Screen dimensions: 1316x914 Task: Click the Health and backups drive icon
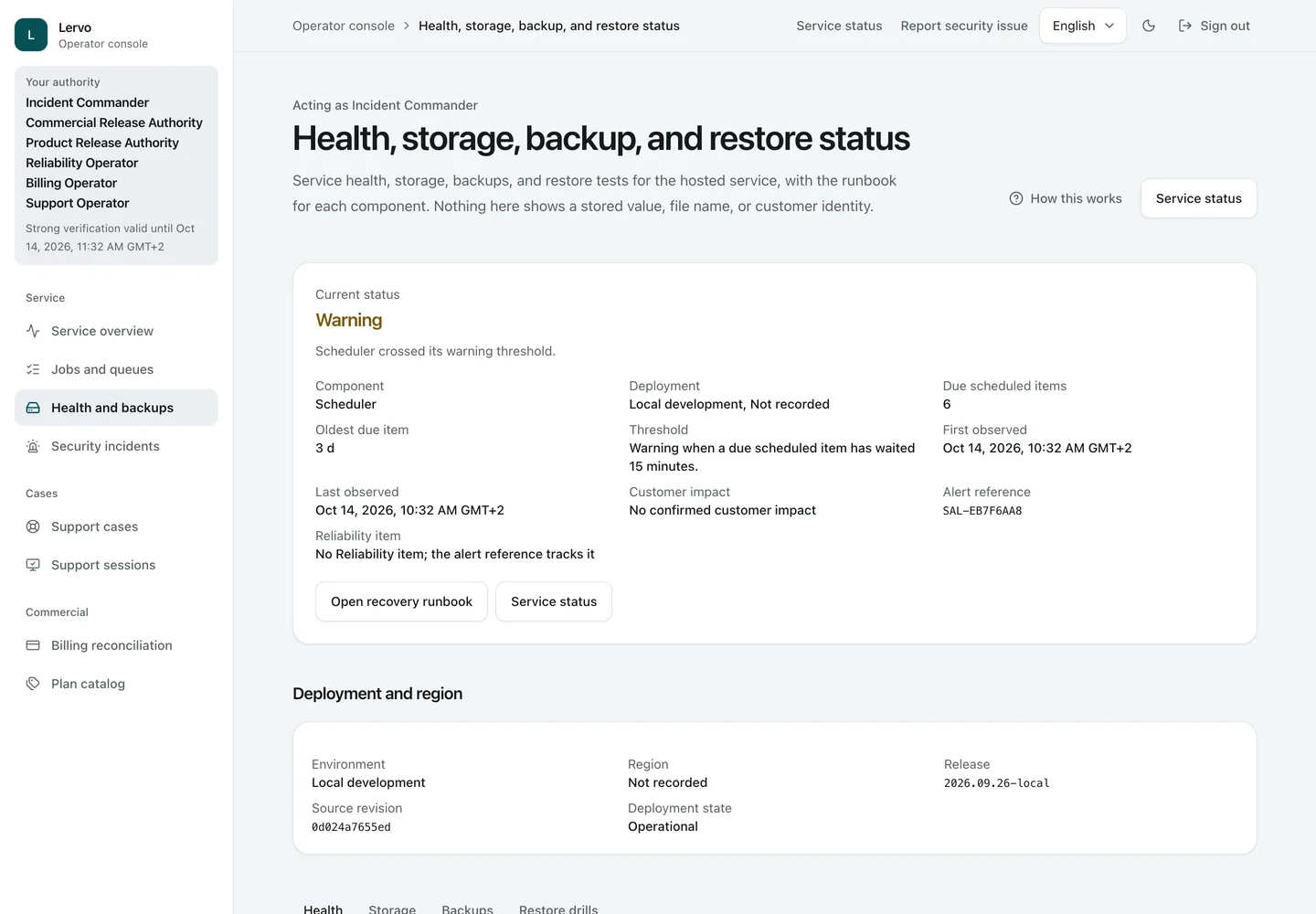33,408
